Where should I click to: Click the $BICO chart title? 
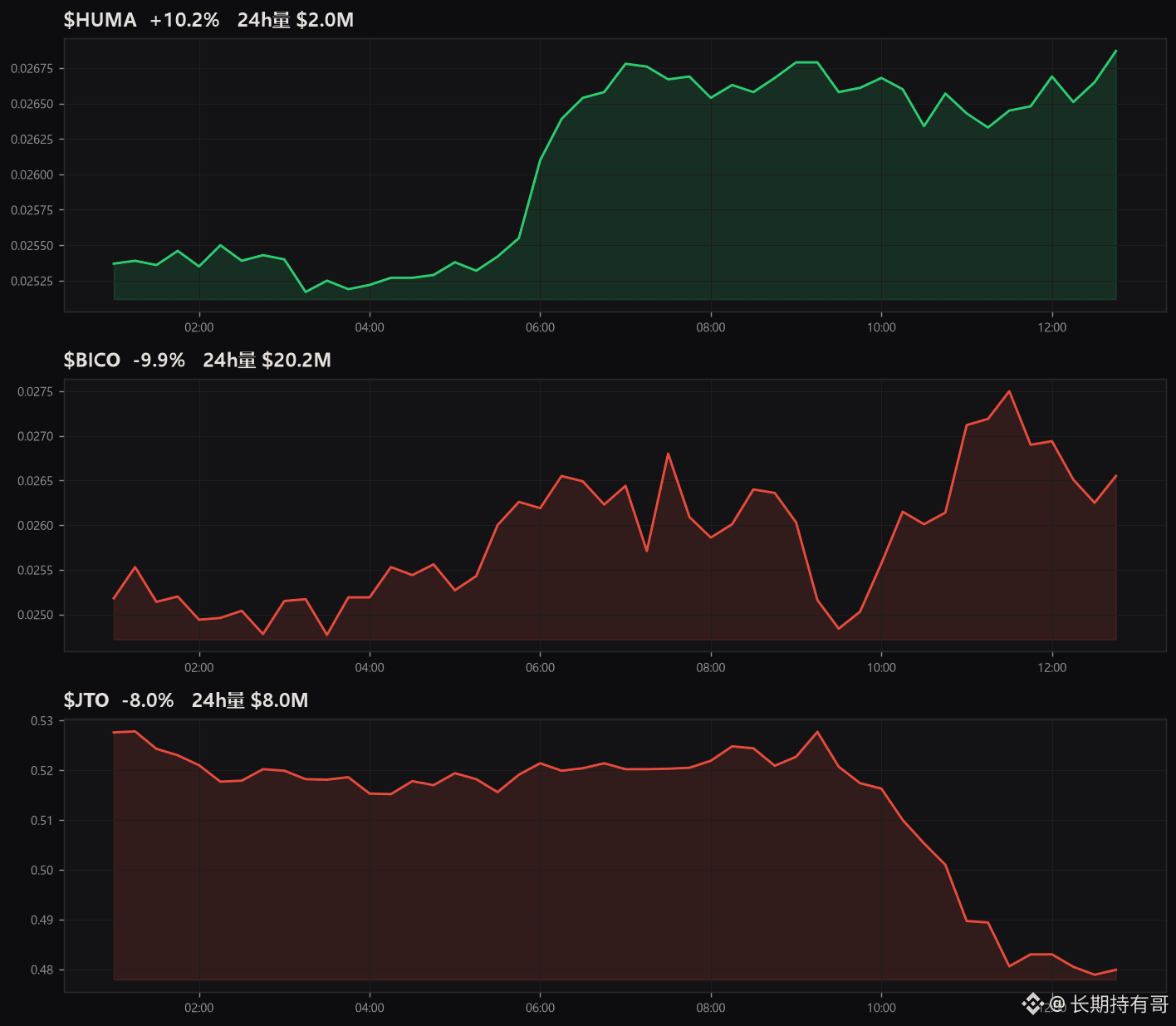click(92, 360)
